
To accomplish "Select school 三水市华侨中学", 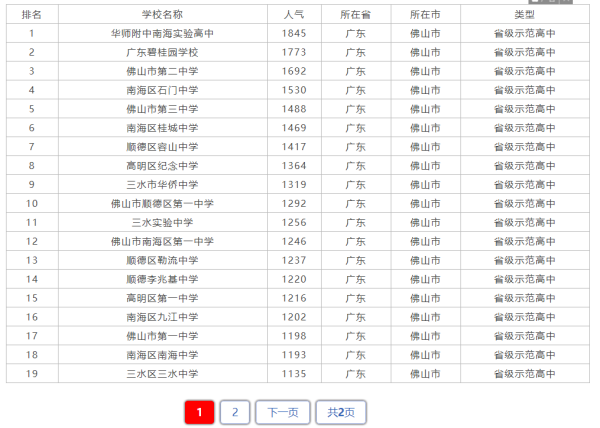I will tap(162, 185).
